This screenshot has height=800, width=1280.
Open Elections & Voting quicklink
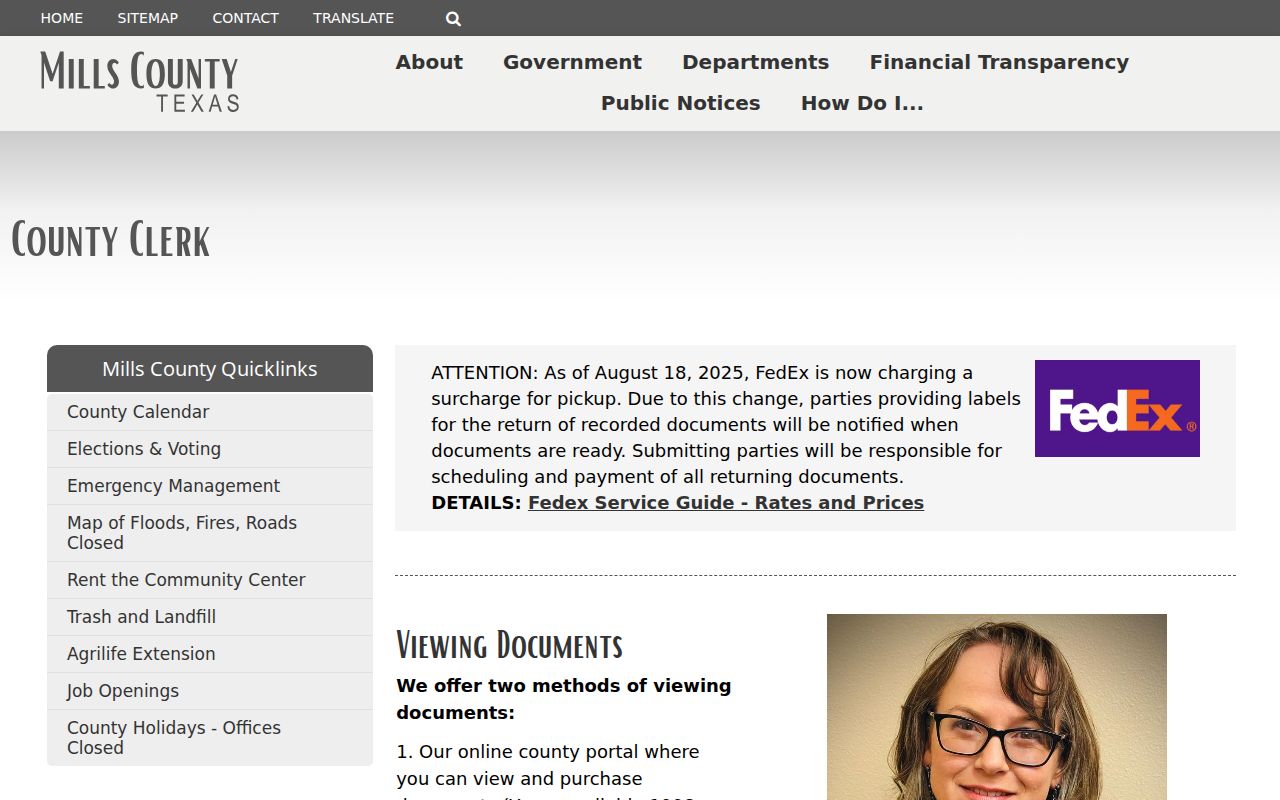click(x=210, y=449)
